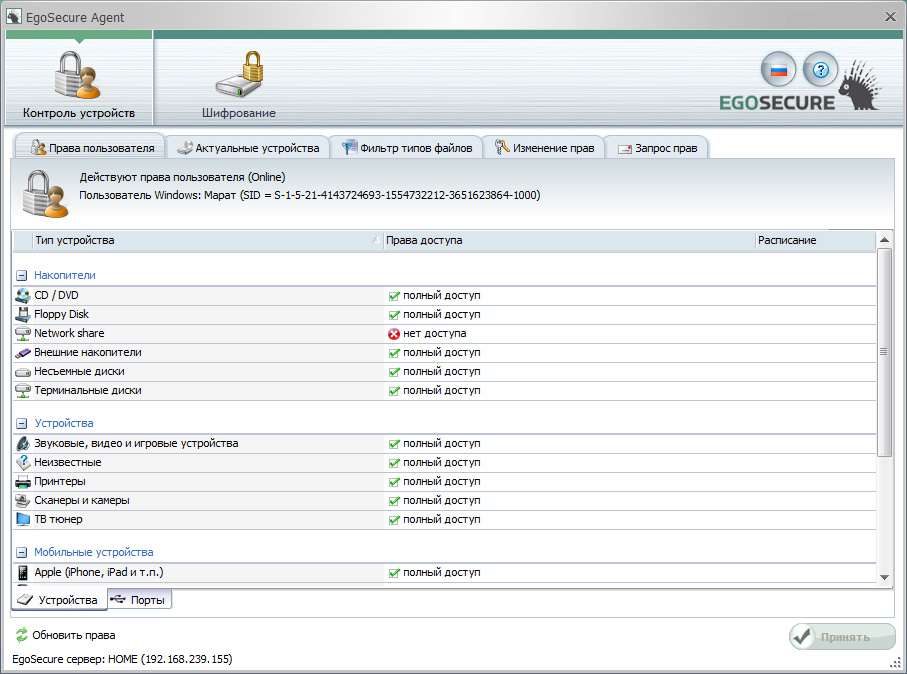Screen dimensions: 907x674
Task: Select the Звуковые, видео и игровые устройства row text
Action: point(136,444)
